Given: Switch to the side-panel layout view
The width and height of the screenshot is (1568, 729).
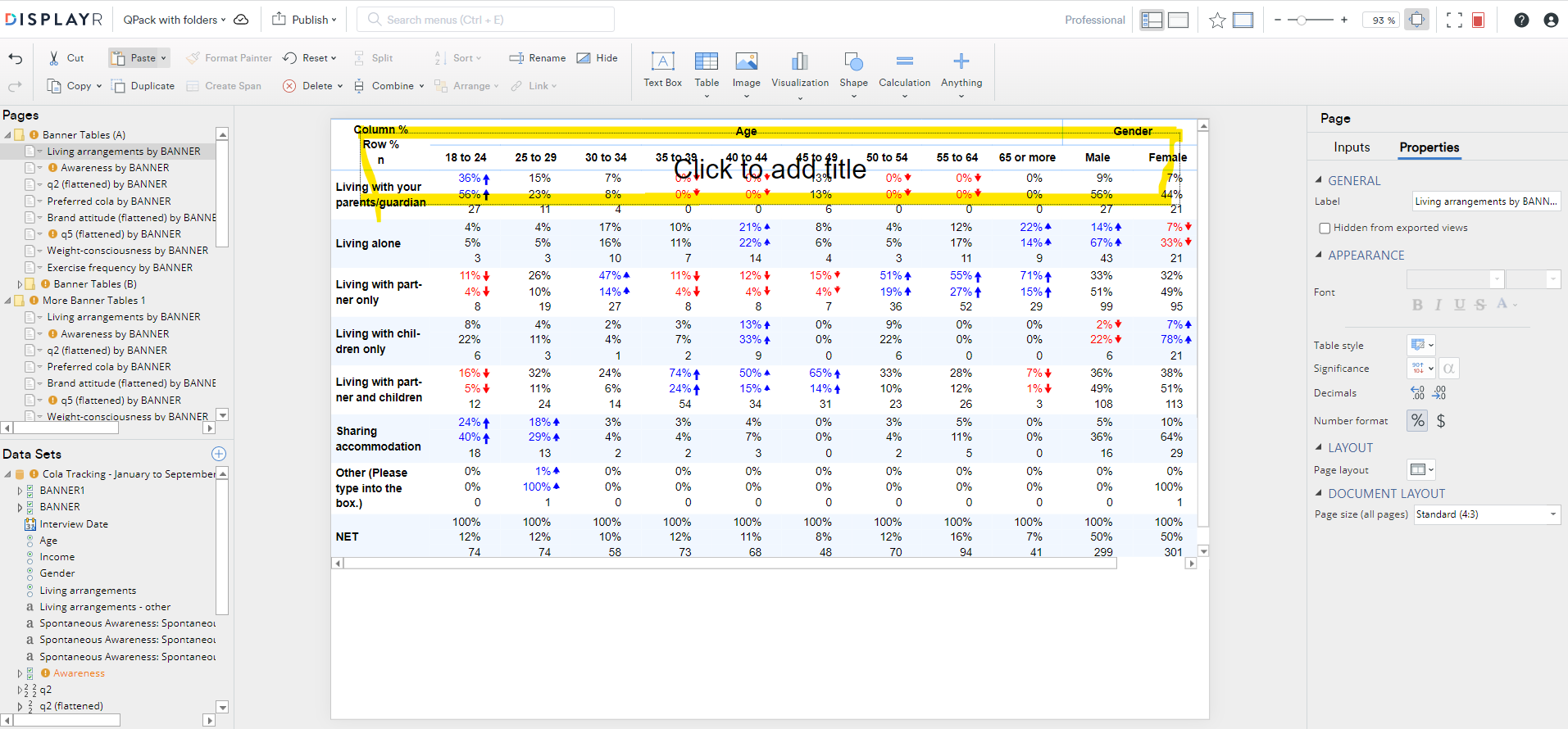Looking at the screenshot, I should click(x=1152, y=20).
